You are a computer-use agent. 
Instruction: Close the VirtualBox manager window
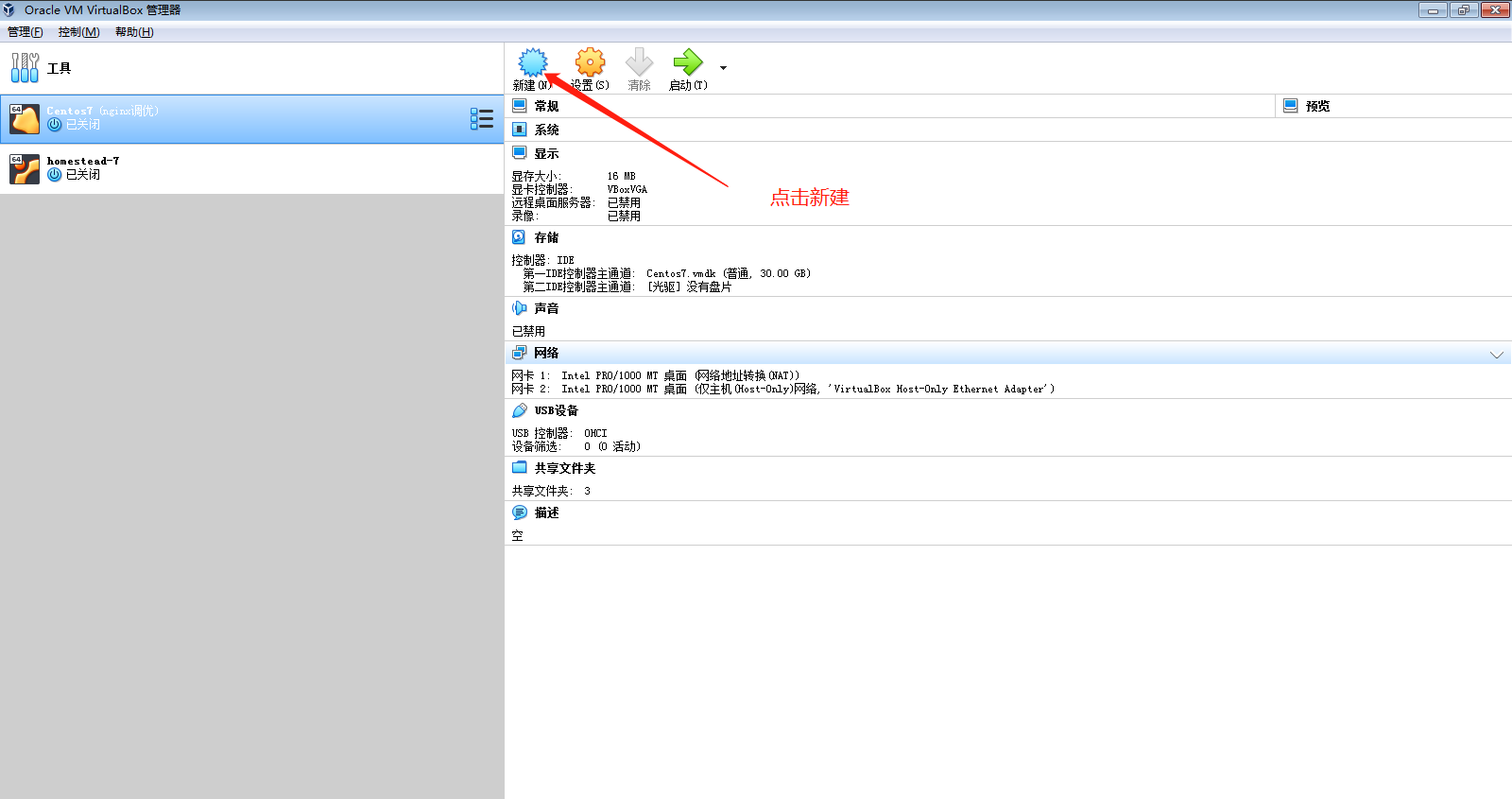[x=1496, y=10]
